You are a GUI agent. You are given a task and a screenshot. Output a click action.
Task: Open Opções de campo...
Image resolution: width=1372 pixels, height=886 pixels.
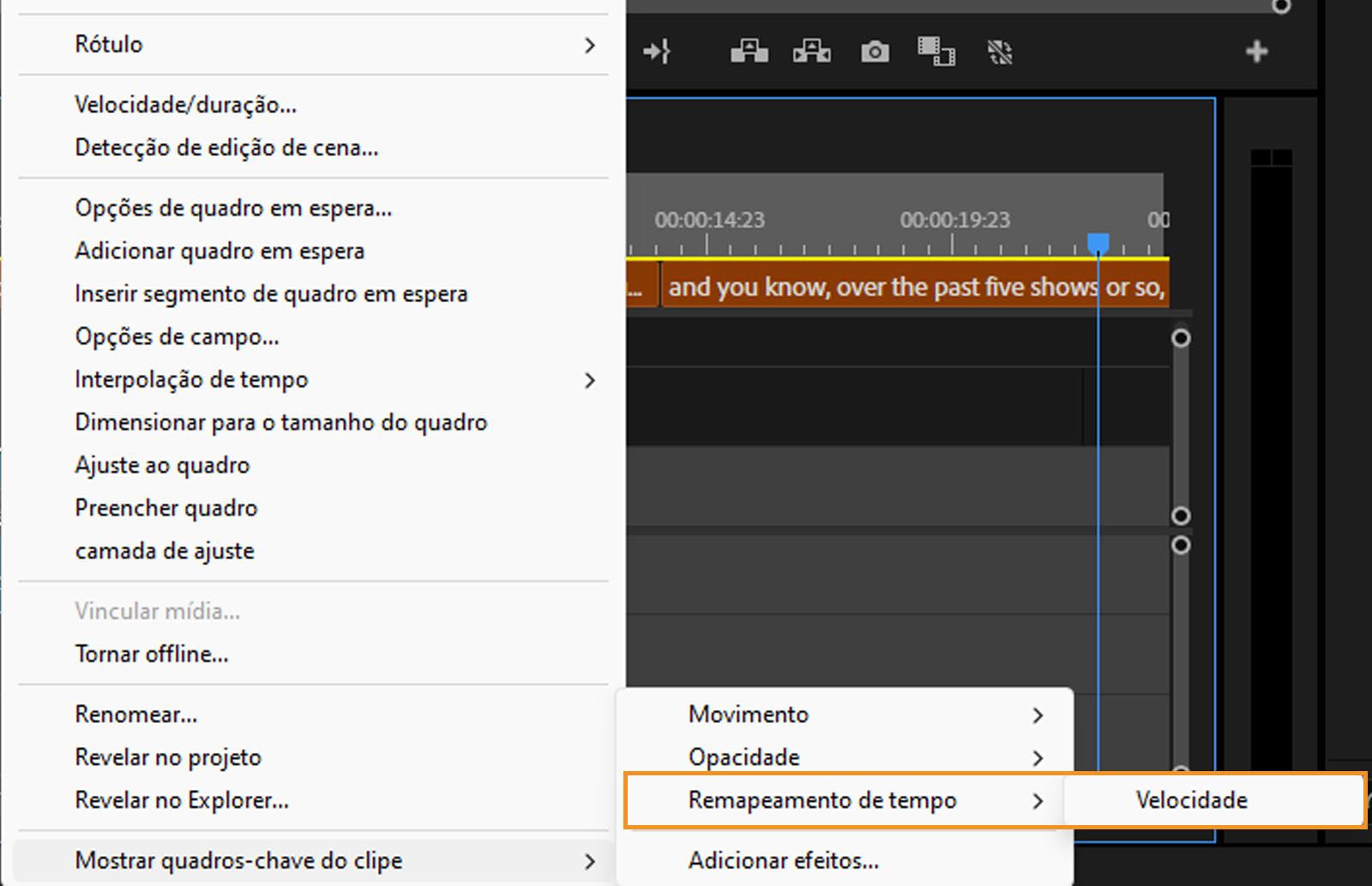point(177,336)
